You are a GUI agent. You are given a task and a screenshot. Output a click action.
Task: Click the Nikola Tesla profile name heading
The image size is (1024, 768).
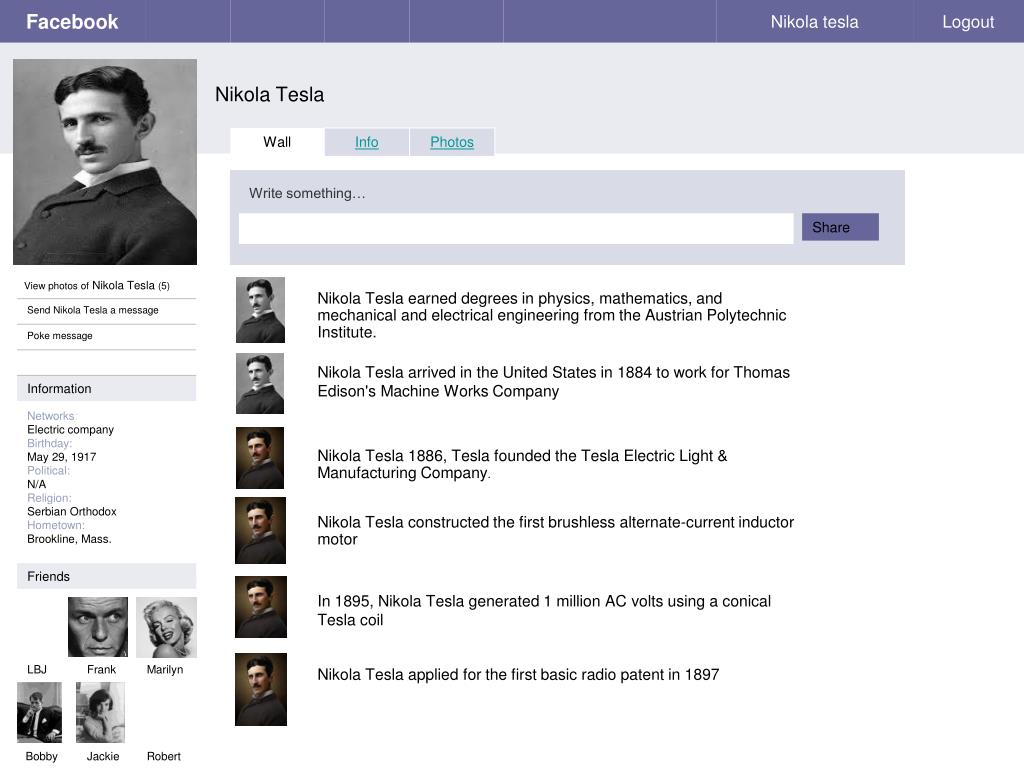pos(270,95)
